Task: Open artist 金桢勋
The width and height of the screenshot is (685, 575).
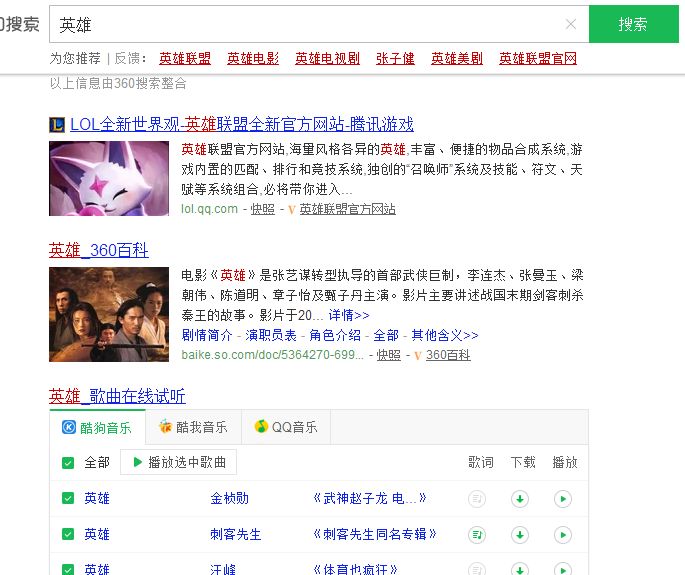Action: coord(229,498)
